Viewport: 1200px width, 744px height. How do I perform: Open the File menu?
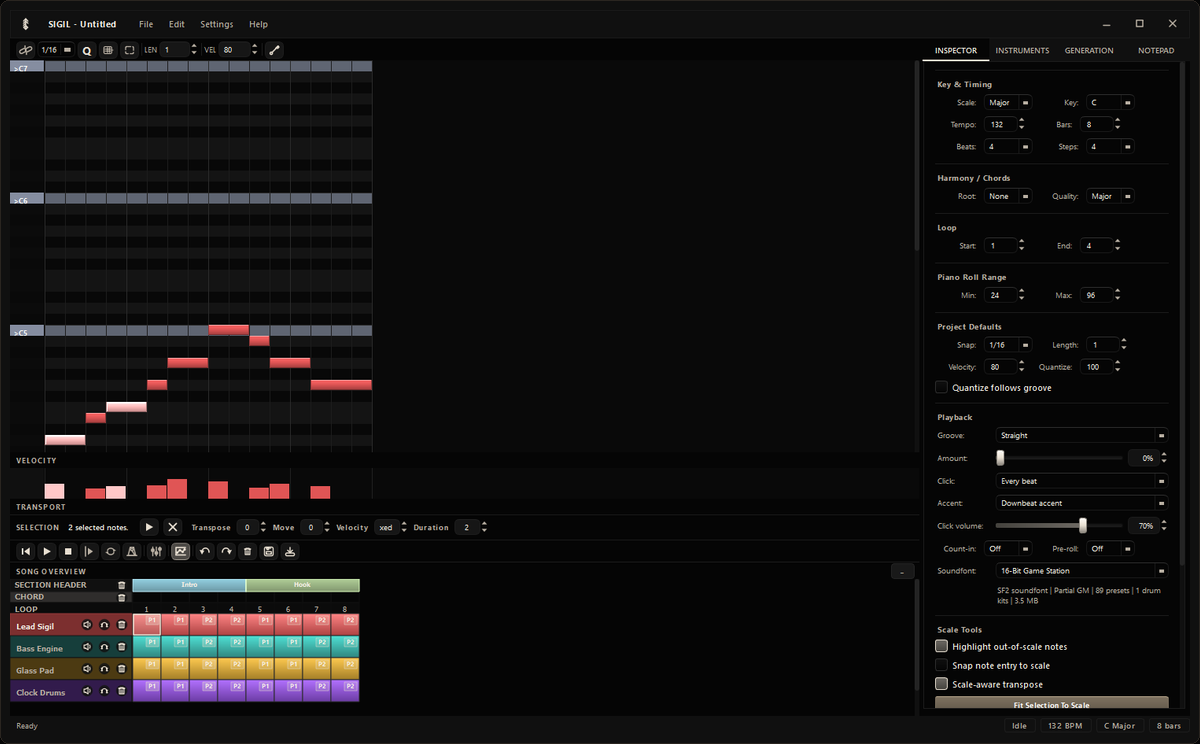146,24
